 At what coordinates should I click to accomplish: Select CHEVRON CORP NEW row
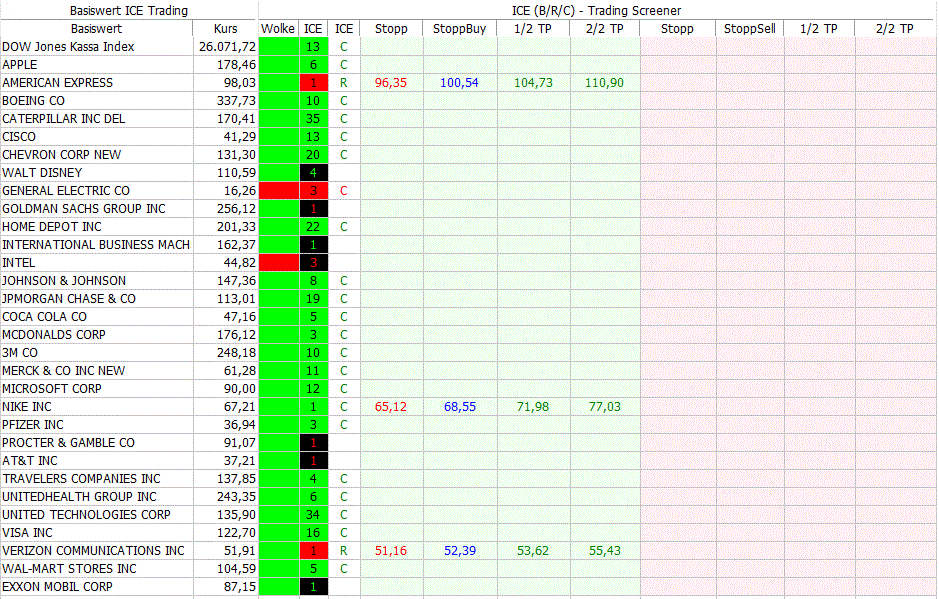point(62,155)
